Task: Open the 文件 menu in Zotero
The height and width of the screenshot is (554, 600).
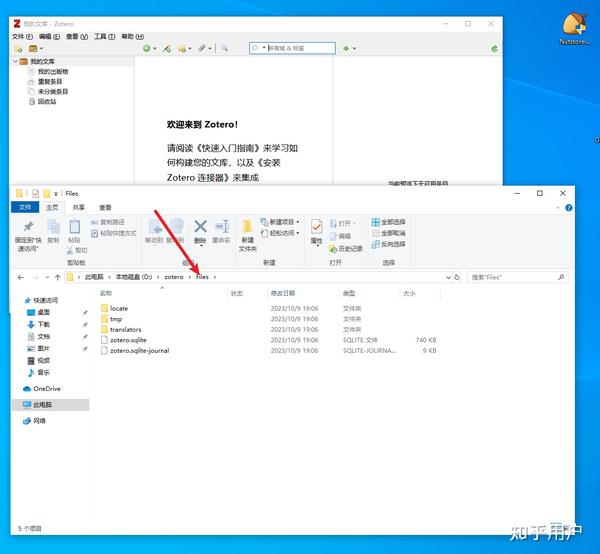Action: click(22, 36)
